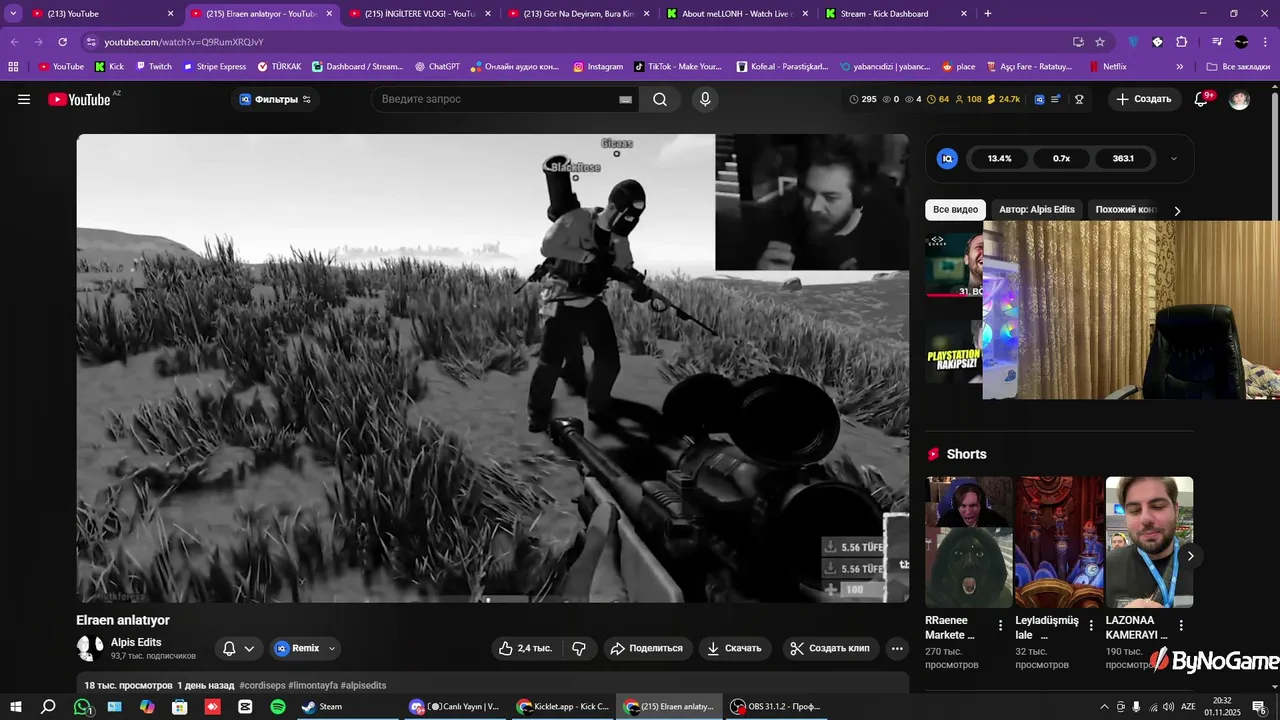Reload the page in Chrome
This screenshot has width=1280, height=720.
(62, 42)
